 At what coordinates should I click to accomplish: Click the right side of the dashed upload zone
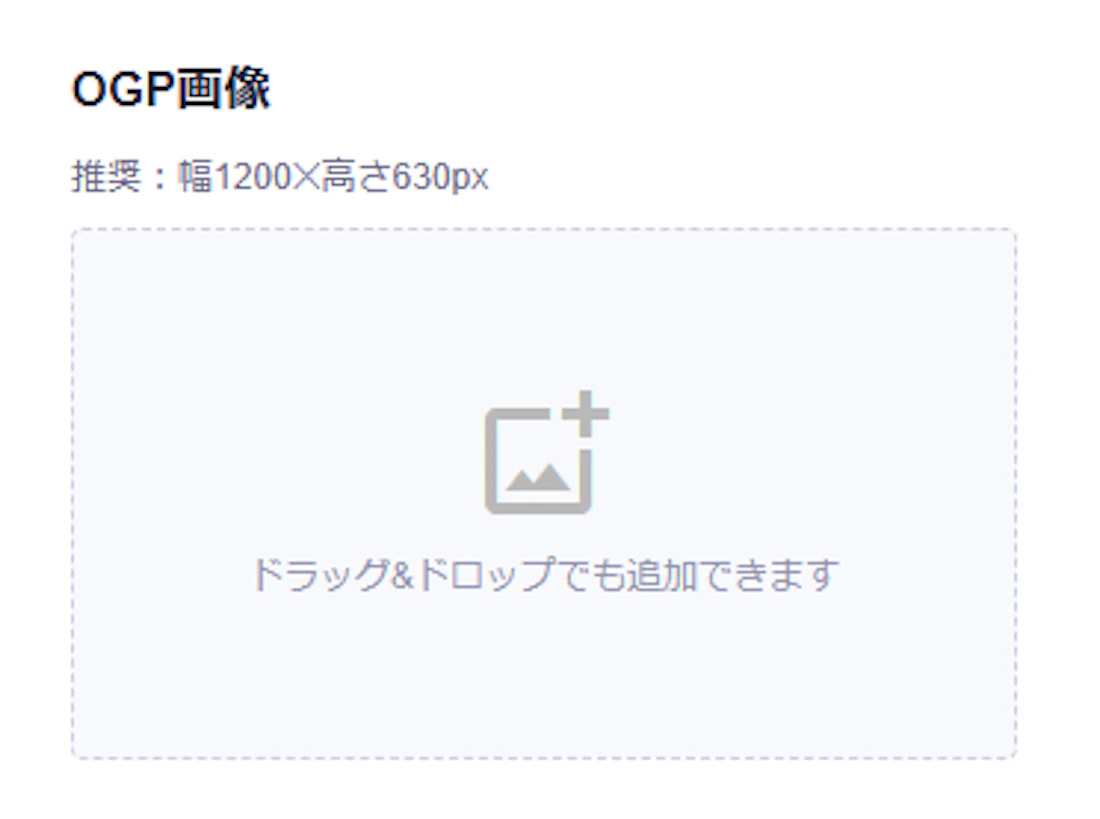coord(926,493)
